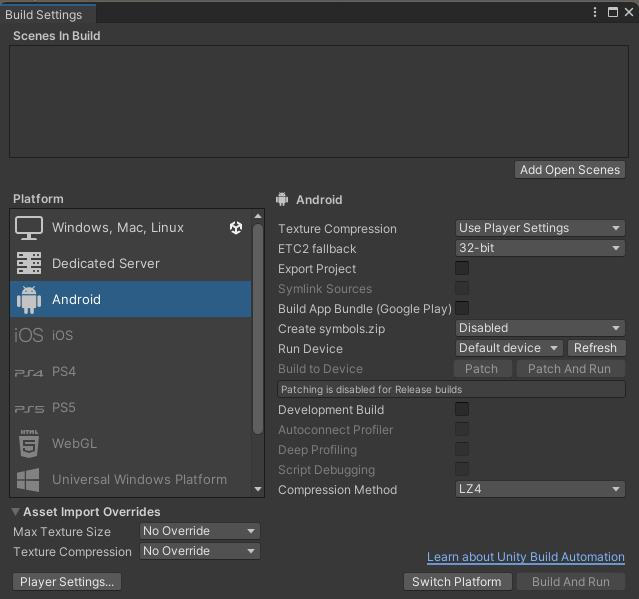Screen dimensions: 639x599
Task: Select Windows, Mac, Linux platform
Action: pyautogui.click(x=130, y=227)
